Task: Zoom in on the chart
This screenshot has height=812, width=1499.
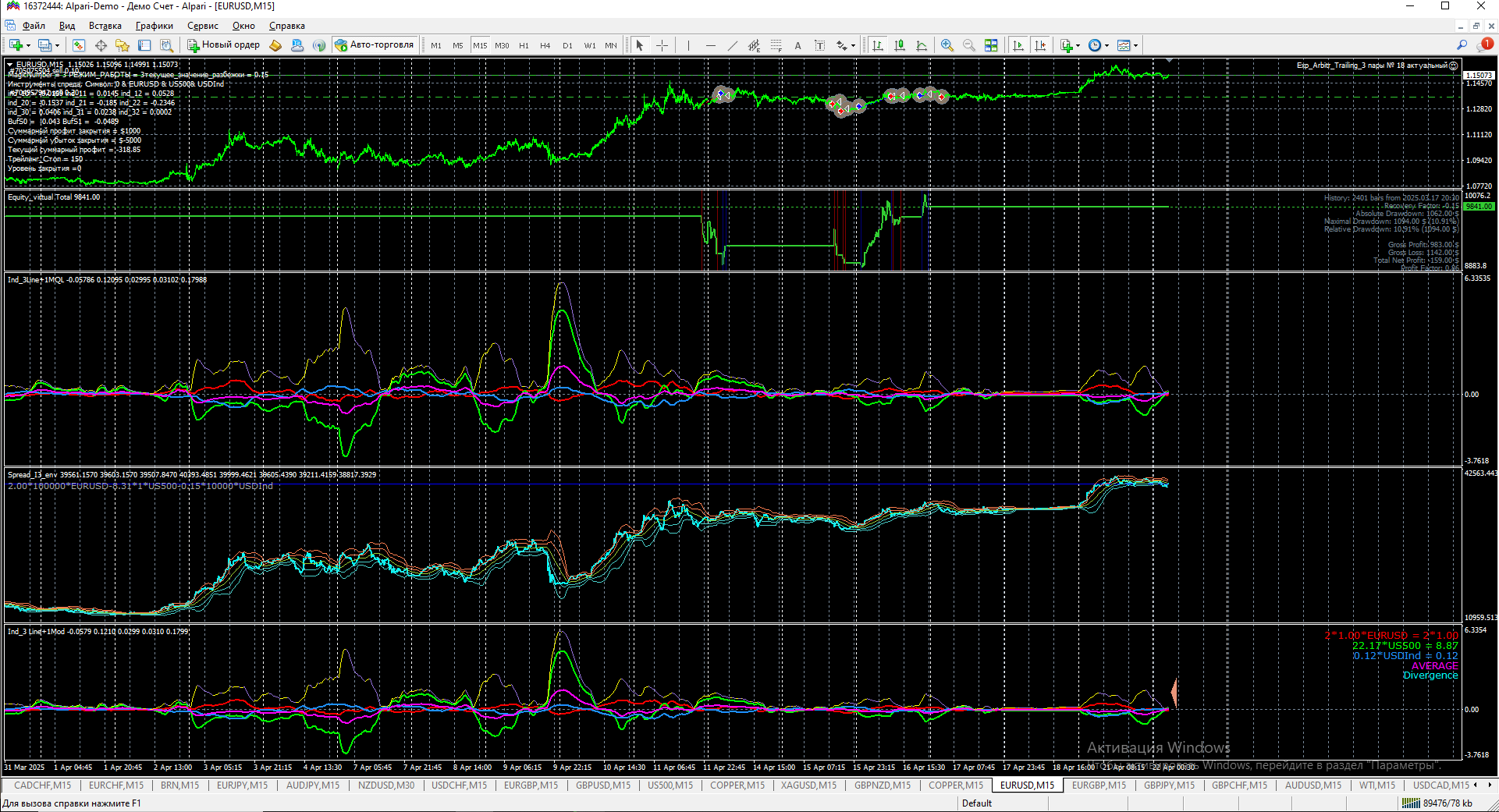Action: pyautogui.click(x=947, y=45)
